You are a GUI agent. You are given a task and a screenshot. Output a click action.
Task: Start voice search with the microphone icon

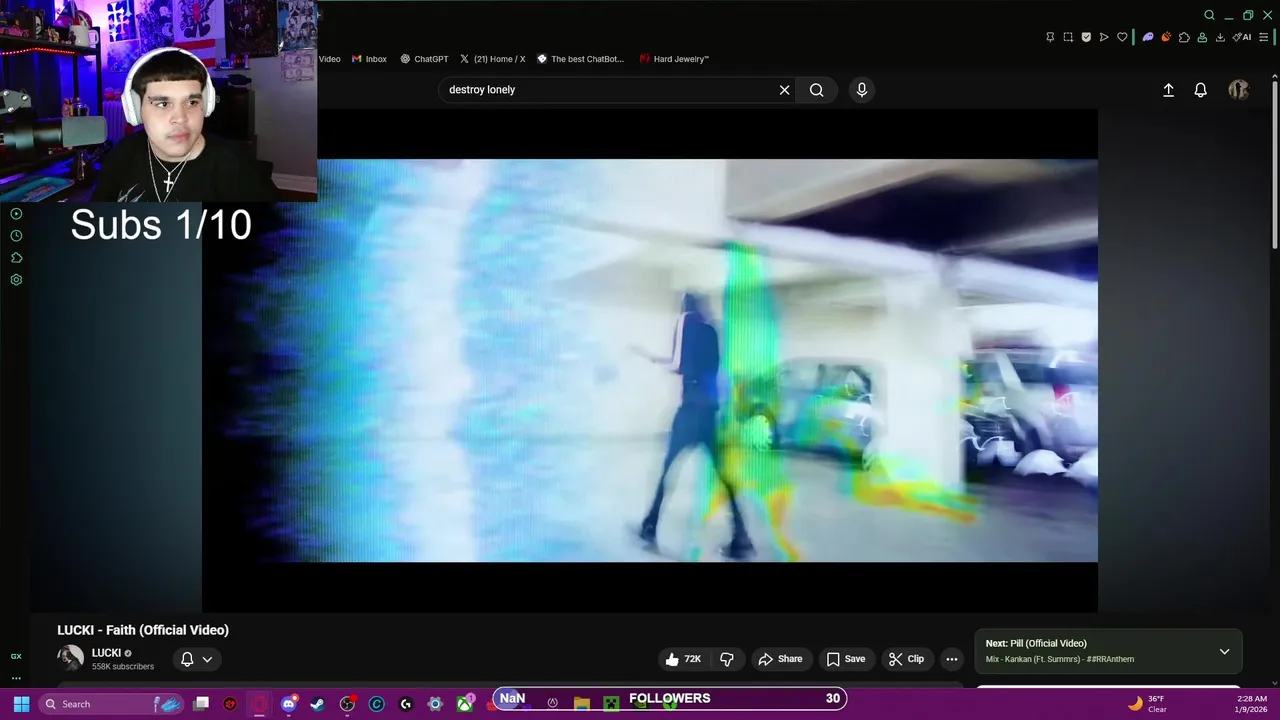862,90
